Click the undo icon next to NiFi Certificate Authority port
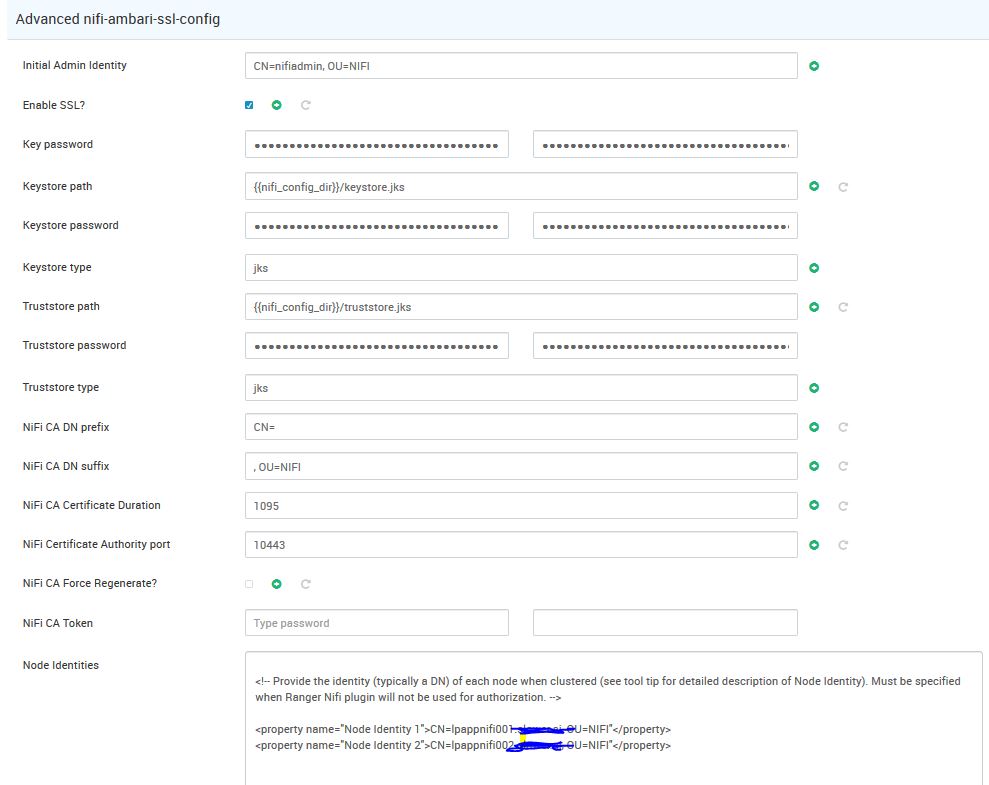 tap(841, 545)
